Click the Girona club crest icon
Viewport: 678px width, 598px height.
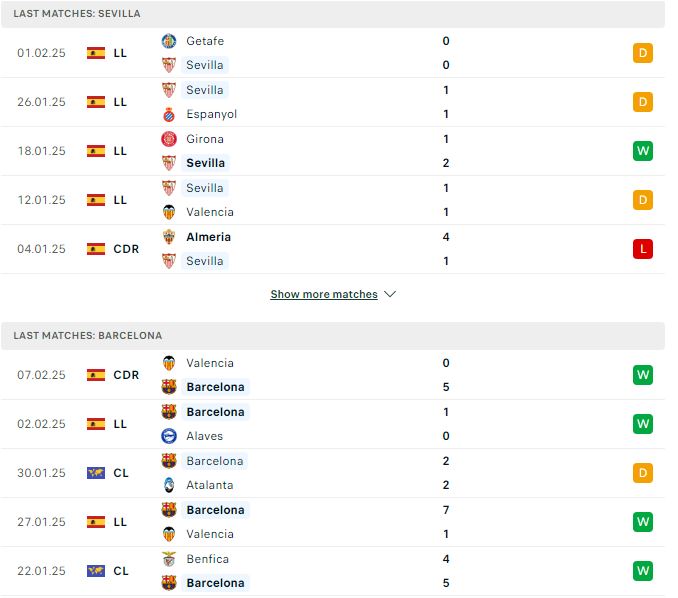point(169,139)
